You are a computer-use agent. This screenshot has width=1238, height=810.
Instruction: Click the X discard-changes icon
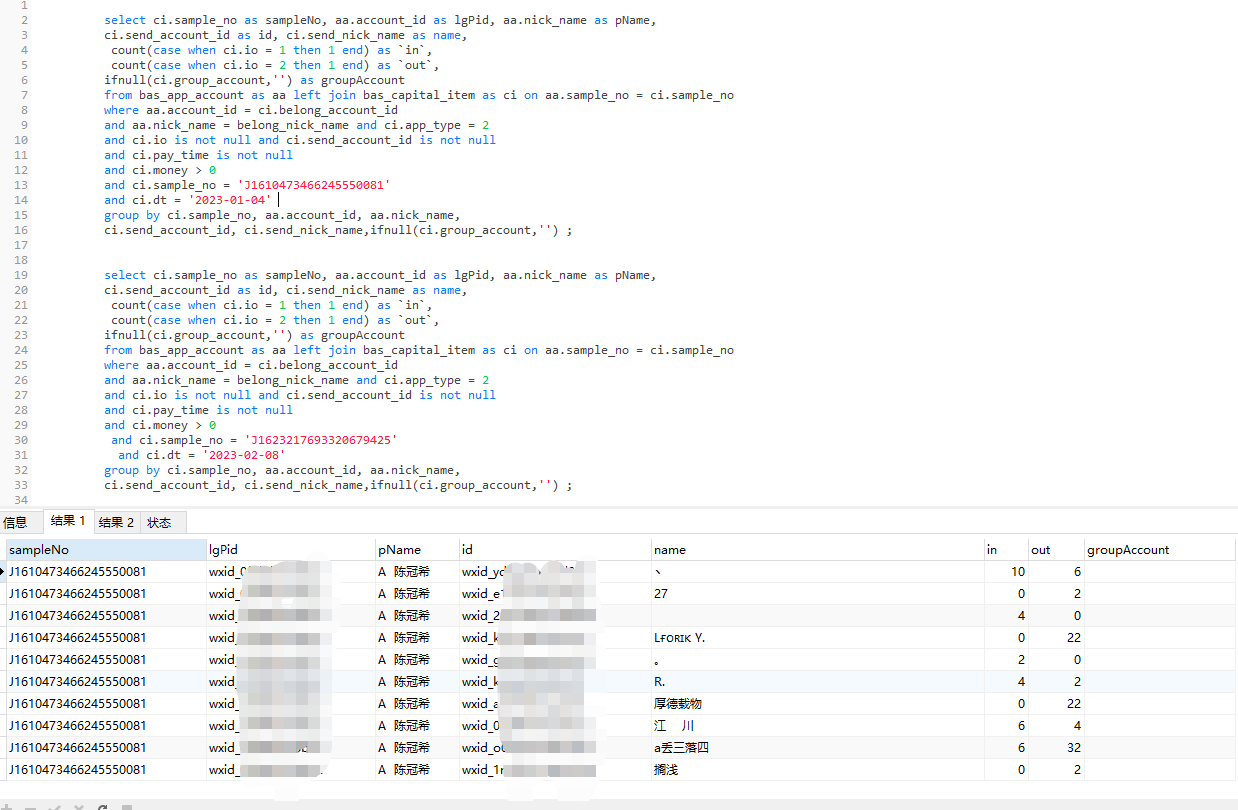[77, 806]
